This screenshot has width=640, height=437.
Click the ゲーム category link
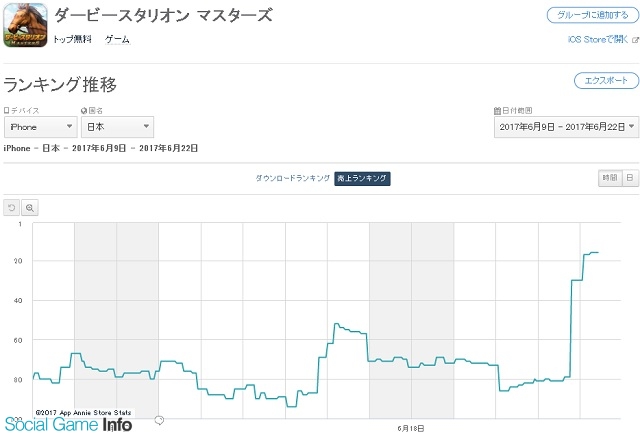117,39
